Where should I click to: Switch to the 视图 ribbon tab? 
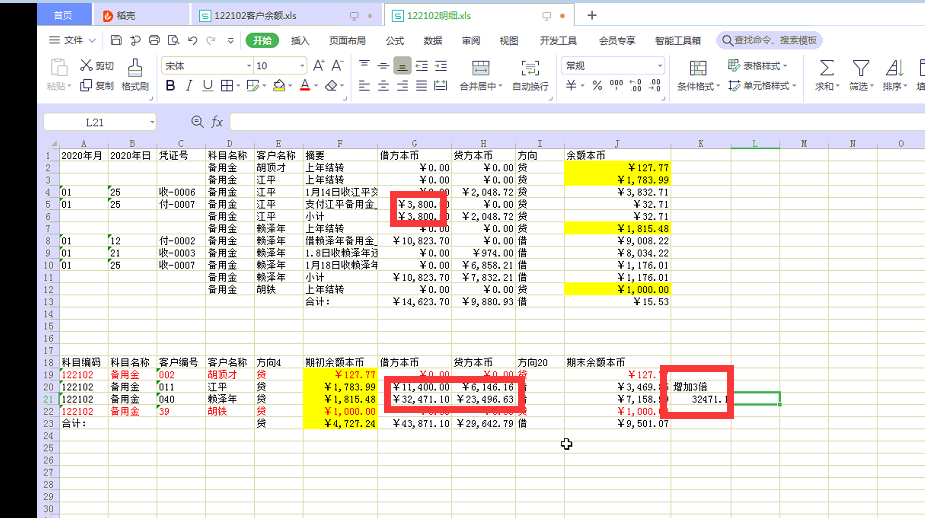pos(509,40)
